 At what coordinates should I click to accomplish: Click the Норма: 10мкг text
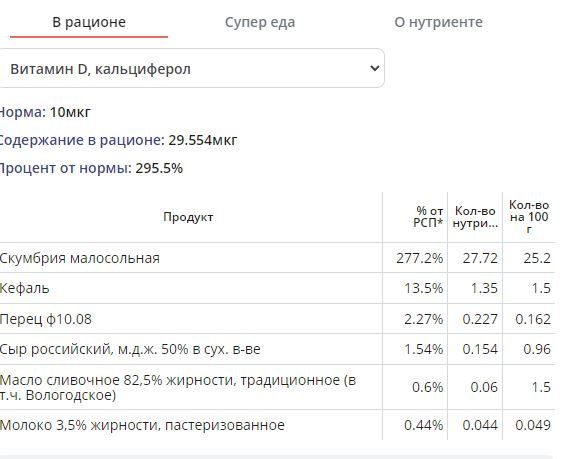[x=45, y=112]
